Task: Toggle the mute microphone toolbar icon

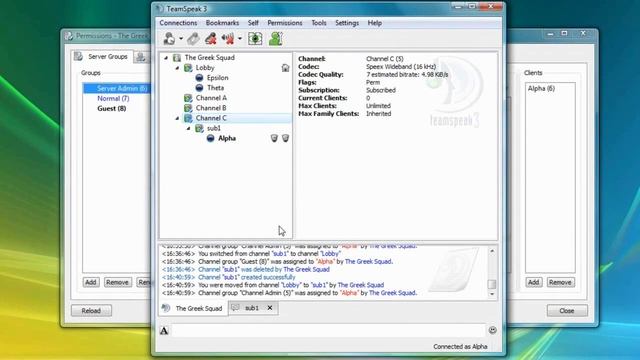Action: point(211,39)
